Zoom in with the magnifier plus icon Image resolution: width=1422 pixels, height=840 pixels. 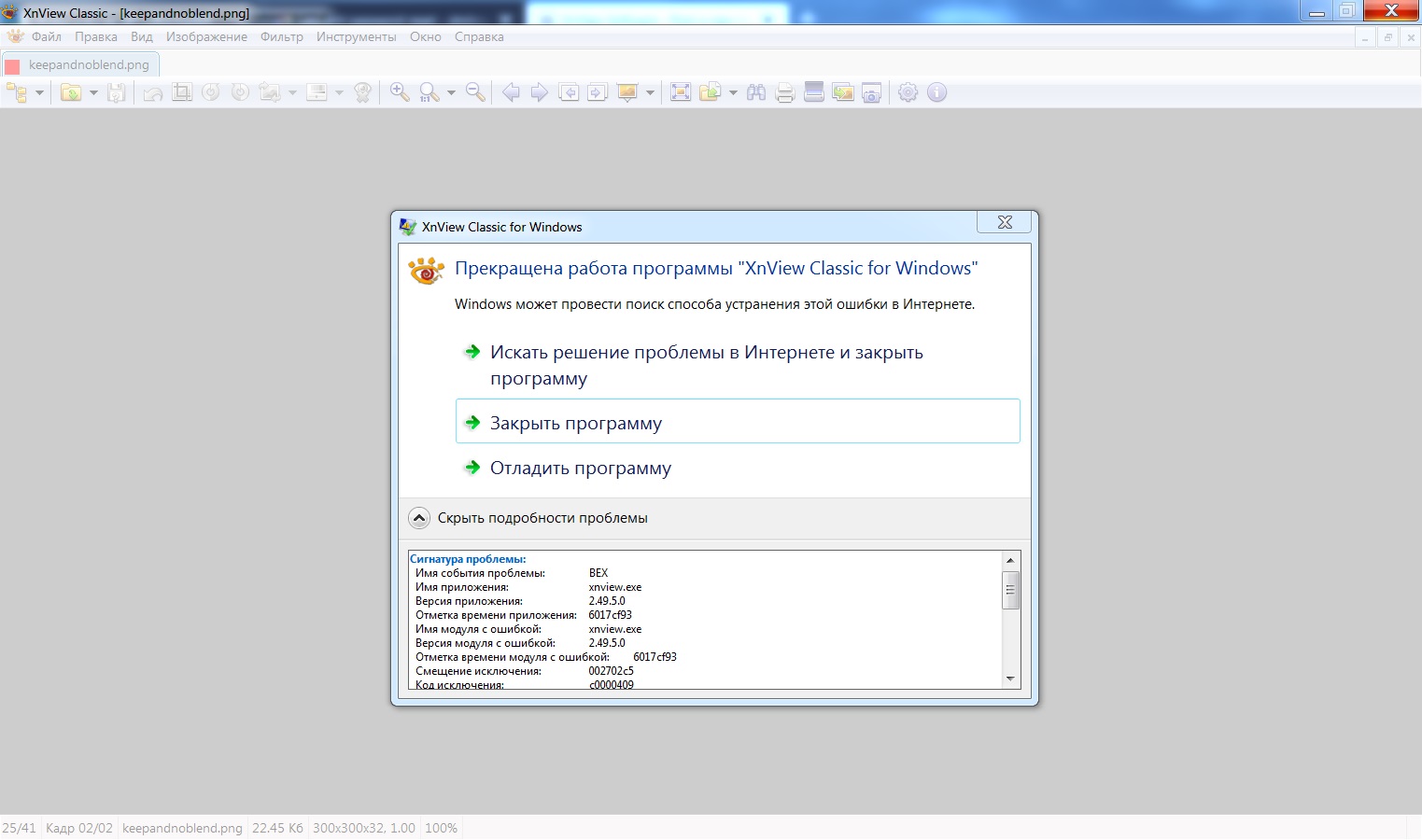(400, 92)
